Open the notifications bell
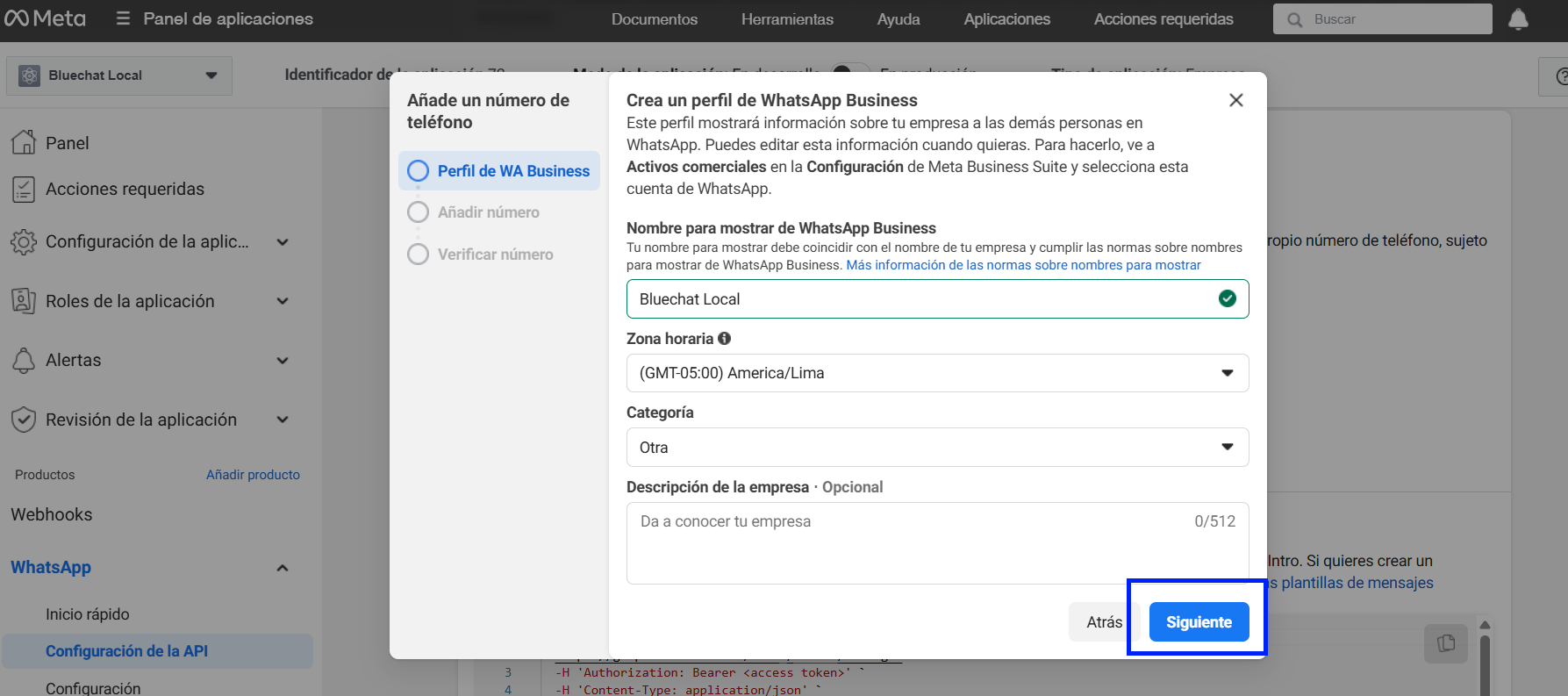This screenshot has width=1568, height=696. [1518, 19]
